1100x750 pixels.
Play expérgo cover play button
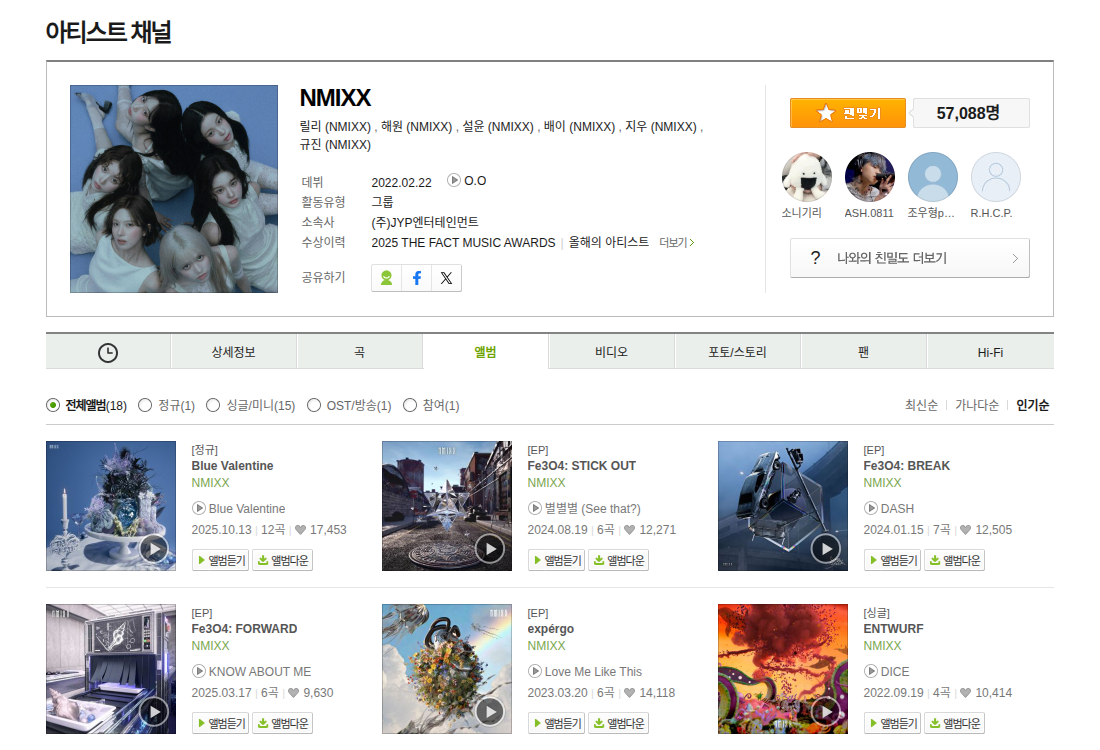pos(490,711)
